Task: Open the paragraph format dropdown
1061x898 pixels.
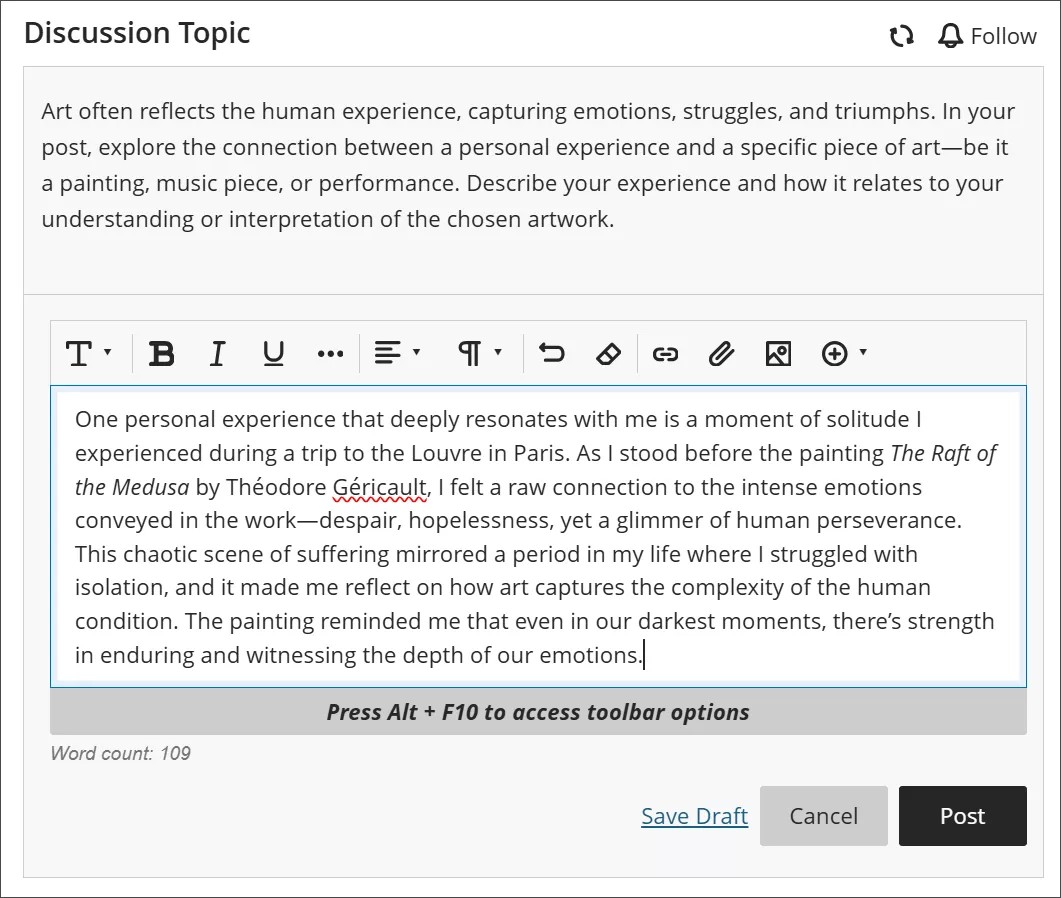Action: point(479,353)
